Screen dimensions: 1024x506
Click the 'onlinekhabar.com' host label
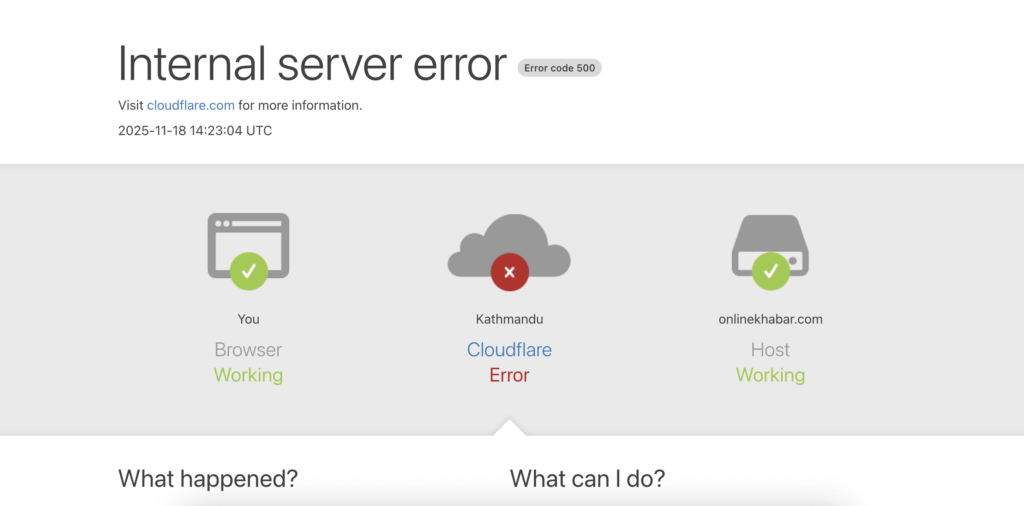[x=771, y=319]
